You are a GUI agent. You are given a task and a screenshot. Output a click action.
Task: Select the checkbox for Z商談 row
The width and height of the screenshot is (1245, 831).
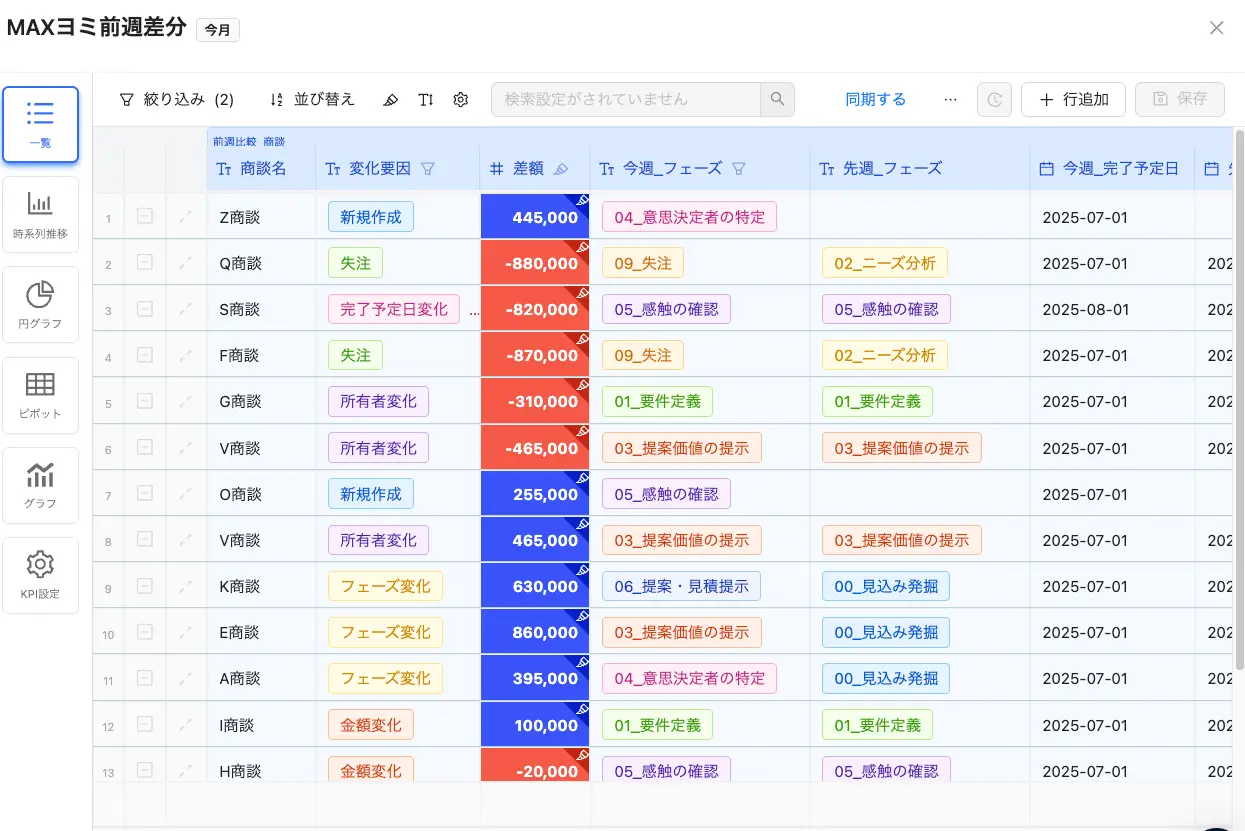coord(145,216)
